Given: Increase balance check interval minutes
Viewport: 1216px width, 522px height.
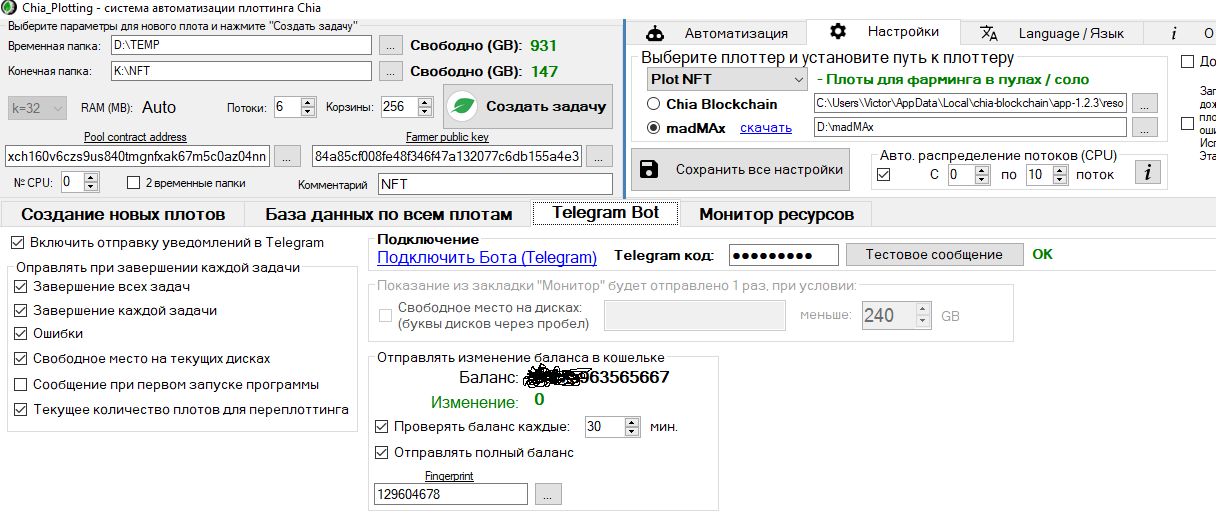Looking at the screenshot, I should [631, 421].
